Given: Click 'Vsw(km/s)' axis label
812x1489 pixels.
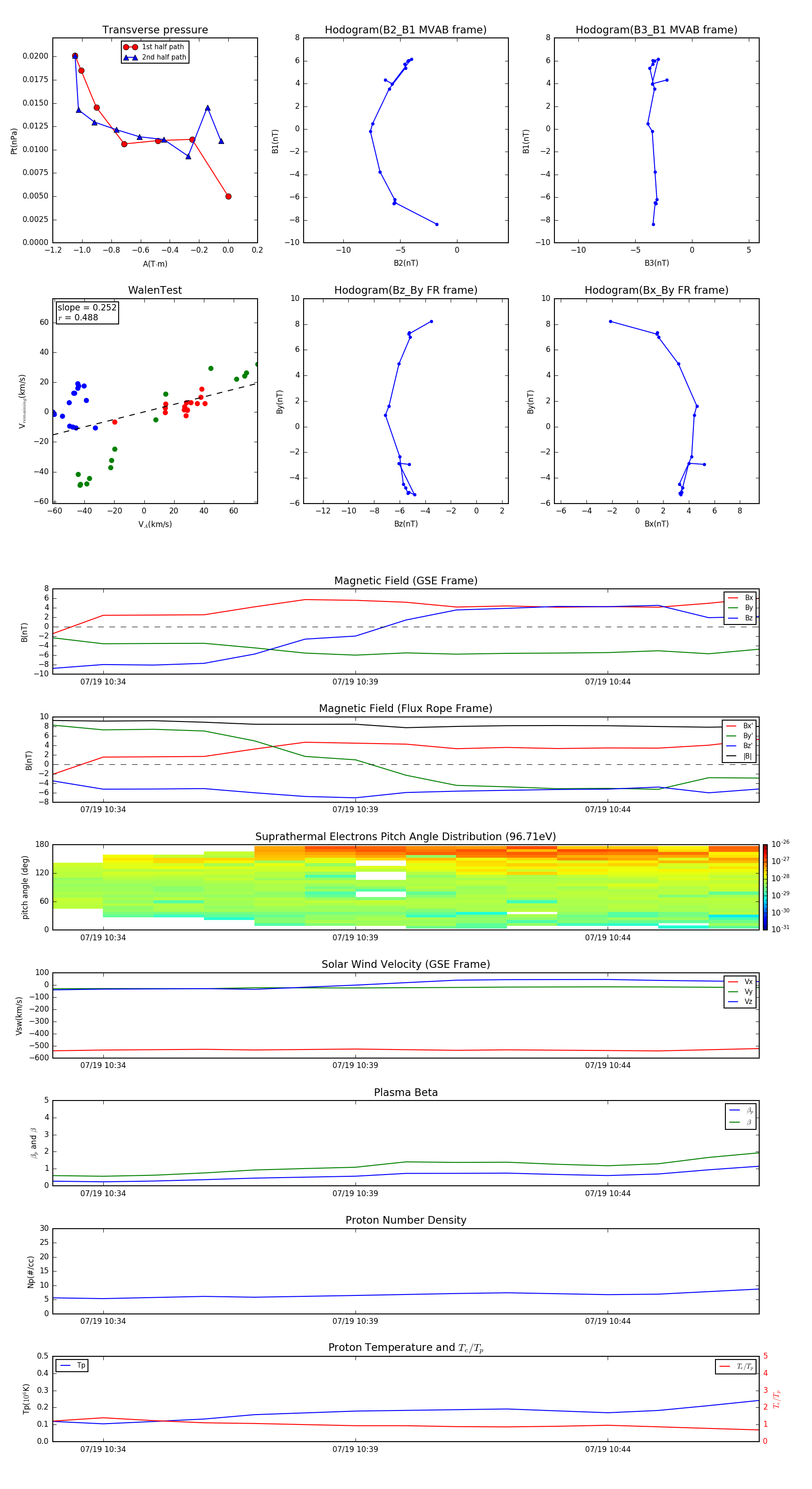Looking at the screenshot, I should [18, 1015].
